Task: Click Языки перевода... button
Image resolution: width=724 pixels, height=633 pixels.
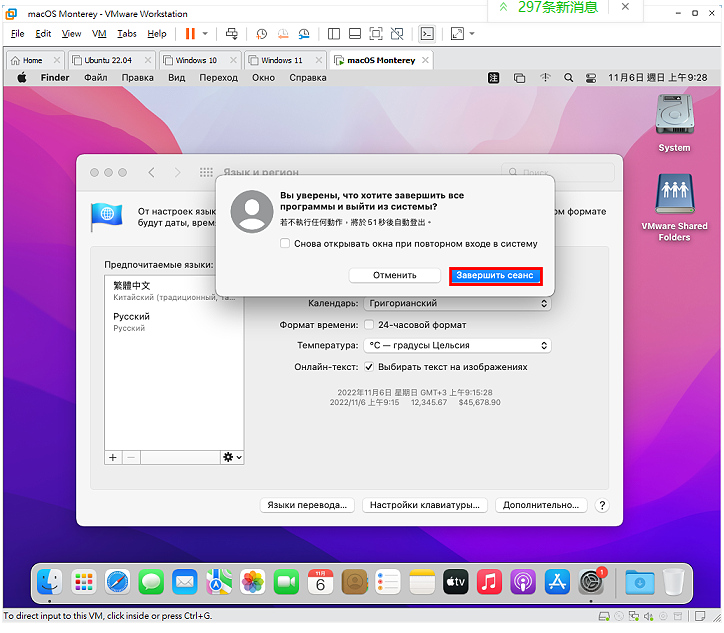Action: [307, 505]
